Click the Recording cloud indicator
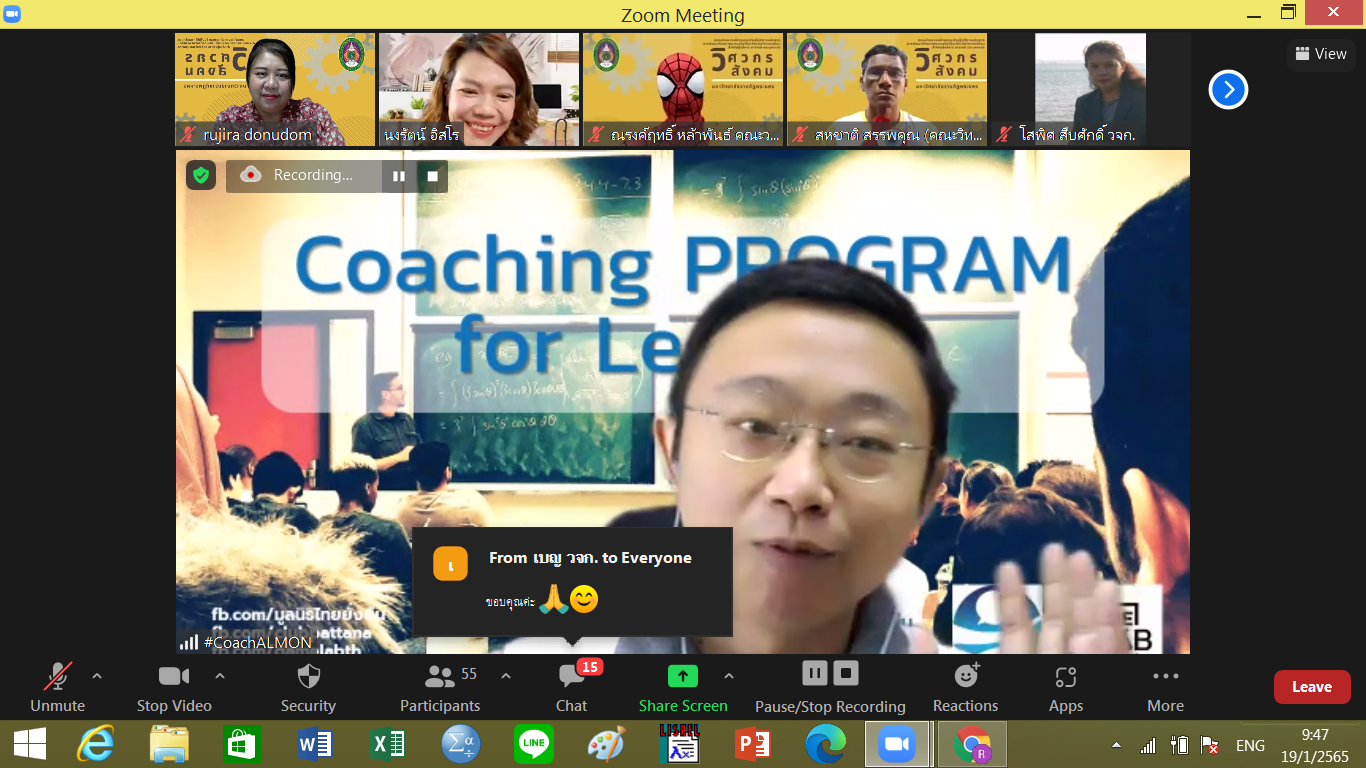The height and width of the screenshot is (768, 1366). 251,175
